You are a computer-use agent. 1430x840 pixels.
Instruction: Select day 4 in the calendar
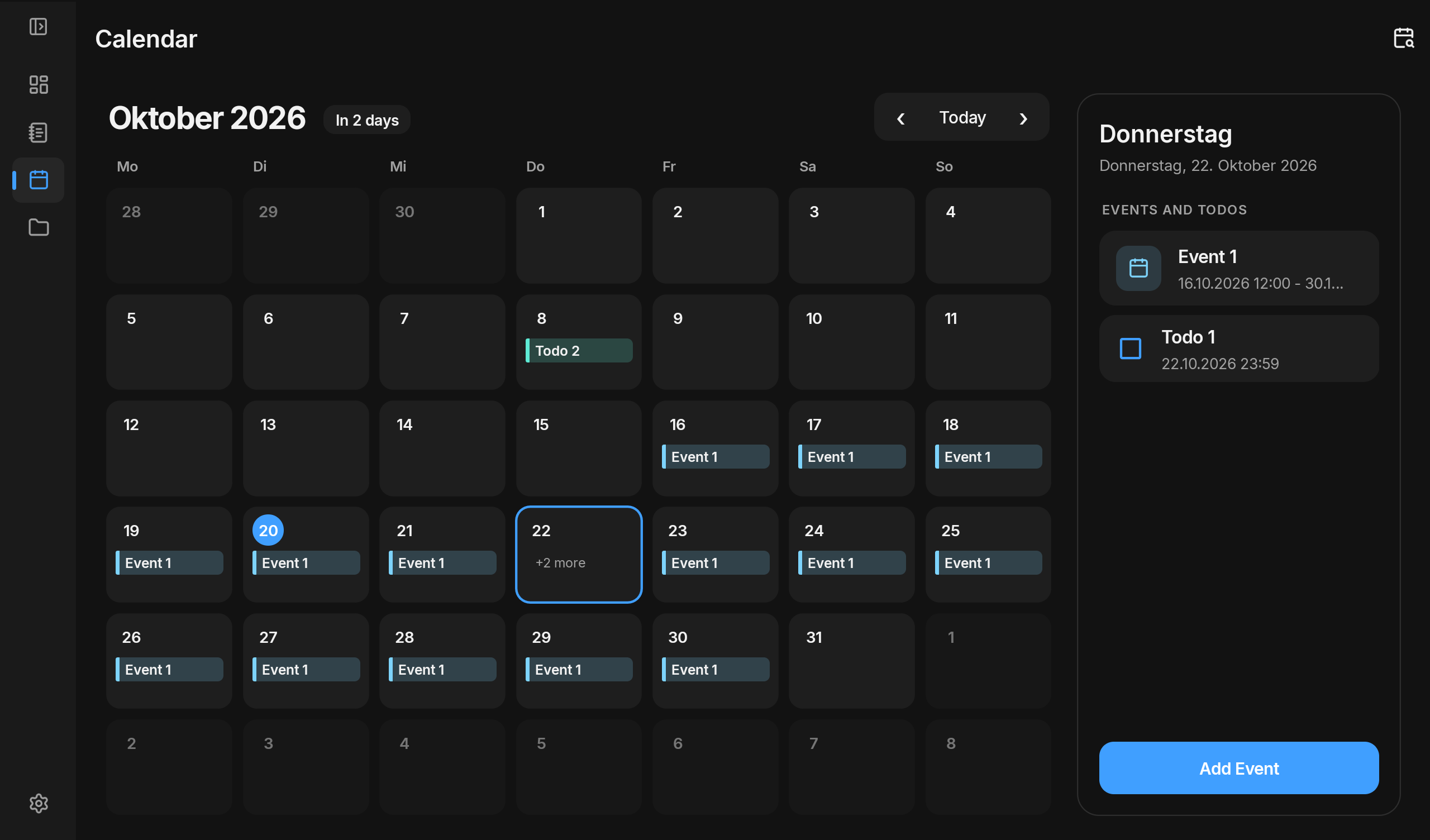tap(989, 236)
